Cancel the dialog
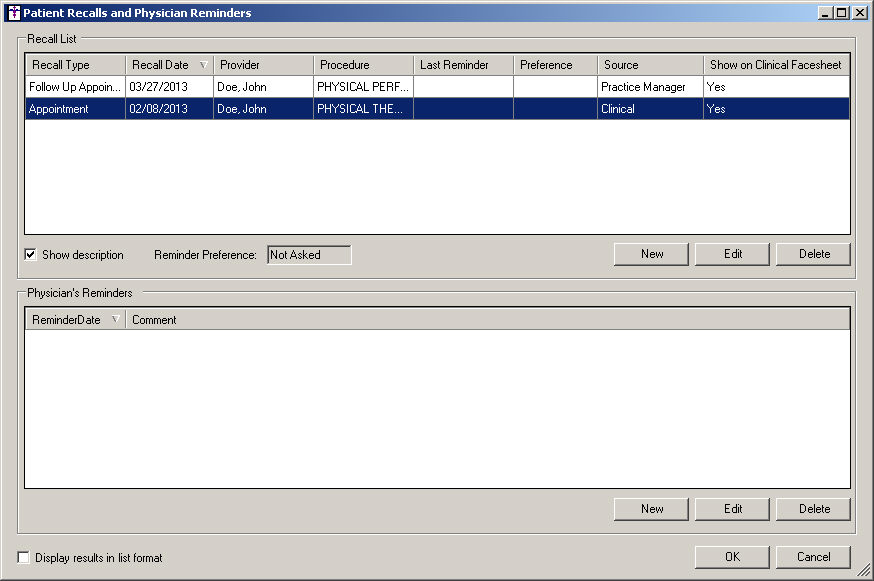Viewport: 874px width, 581px height. (x=814, y=557)
